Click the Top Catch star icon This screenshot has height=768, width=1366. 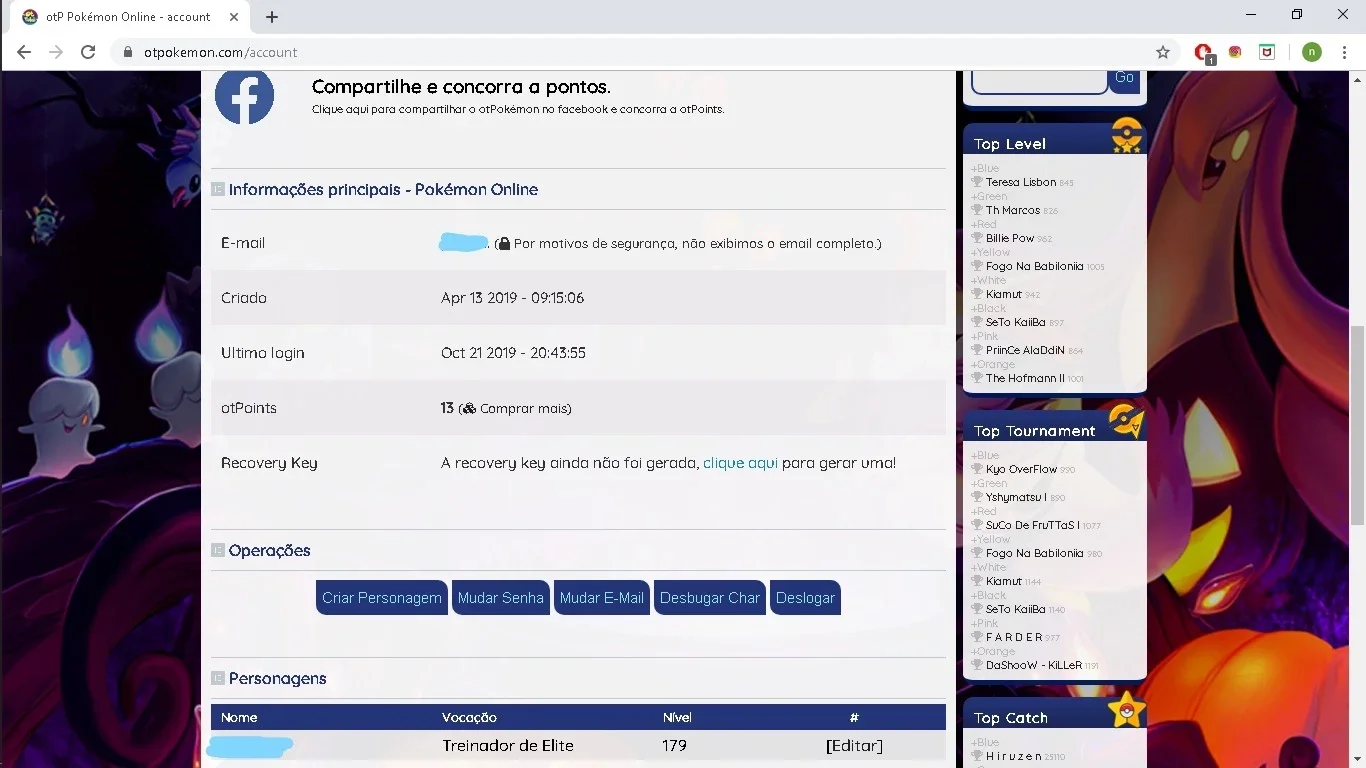point(1127,709)
